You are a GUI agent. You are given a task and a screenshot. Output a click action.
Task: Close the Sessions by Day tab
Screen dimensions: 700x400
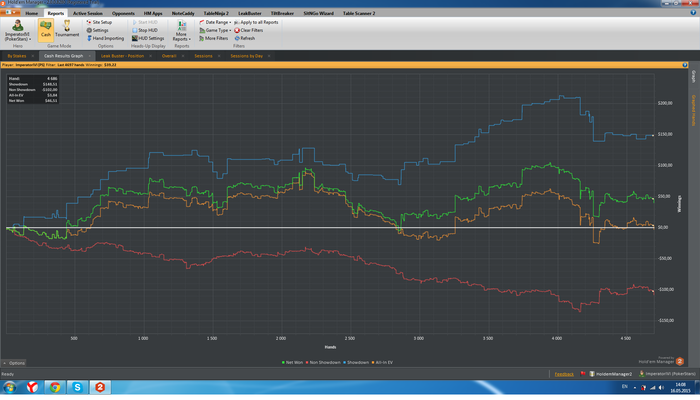(x=269, y=56)
